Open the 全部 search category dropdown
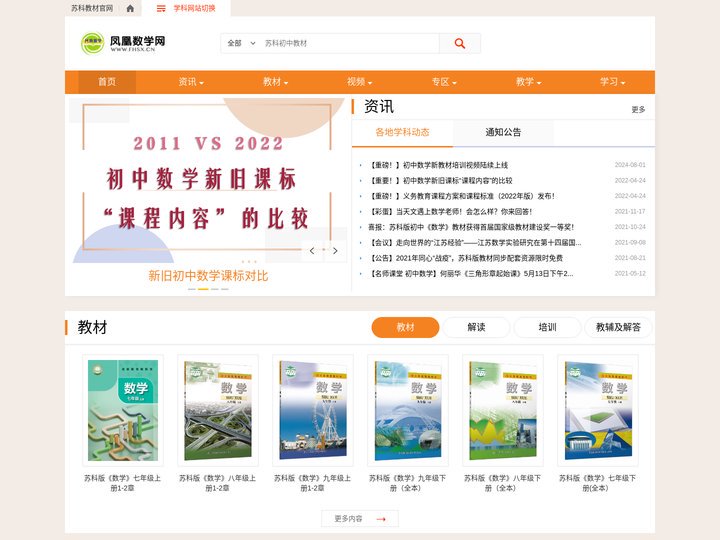Viewport: 720px width, 540px height. tap(241, 43)
